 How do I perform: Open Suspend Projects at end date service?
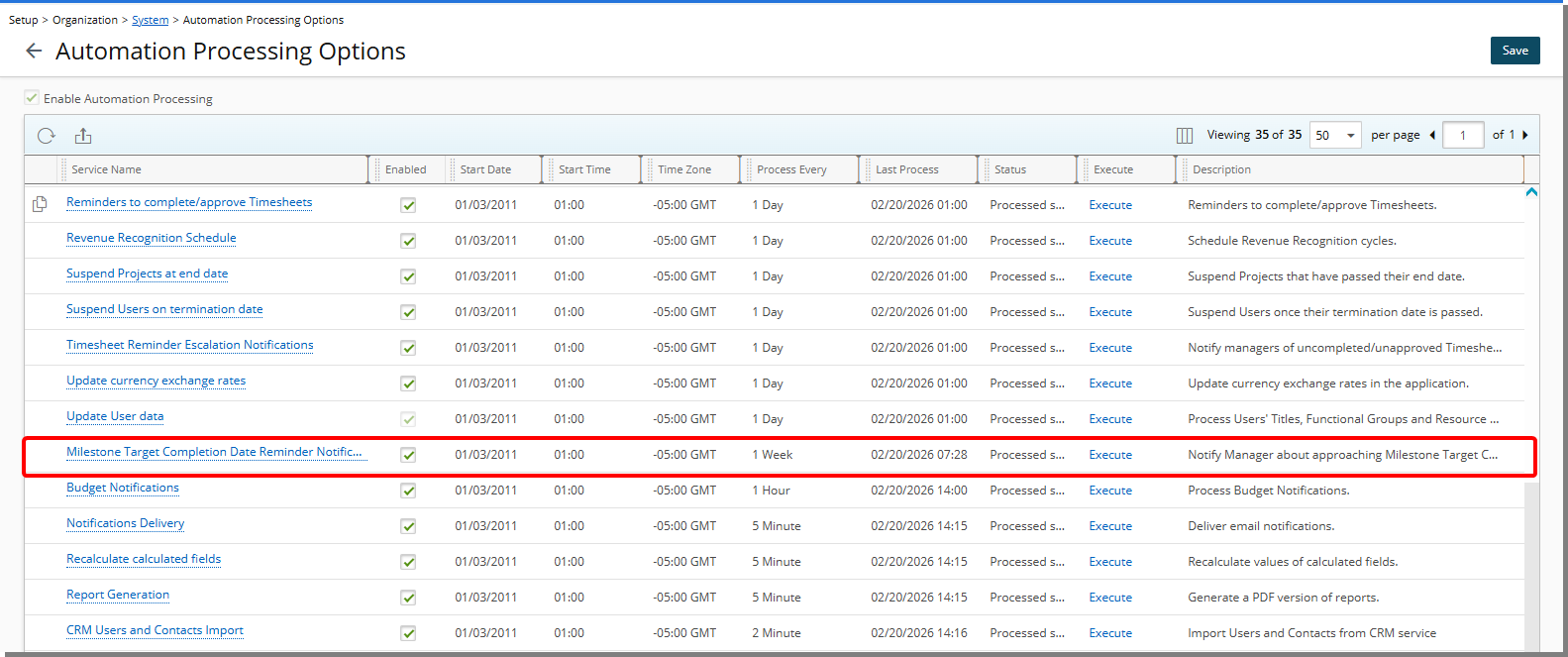pyautogui.click(x=147, y=274)
